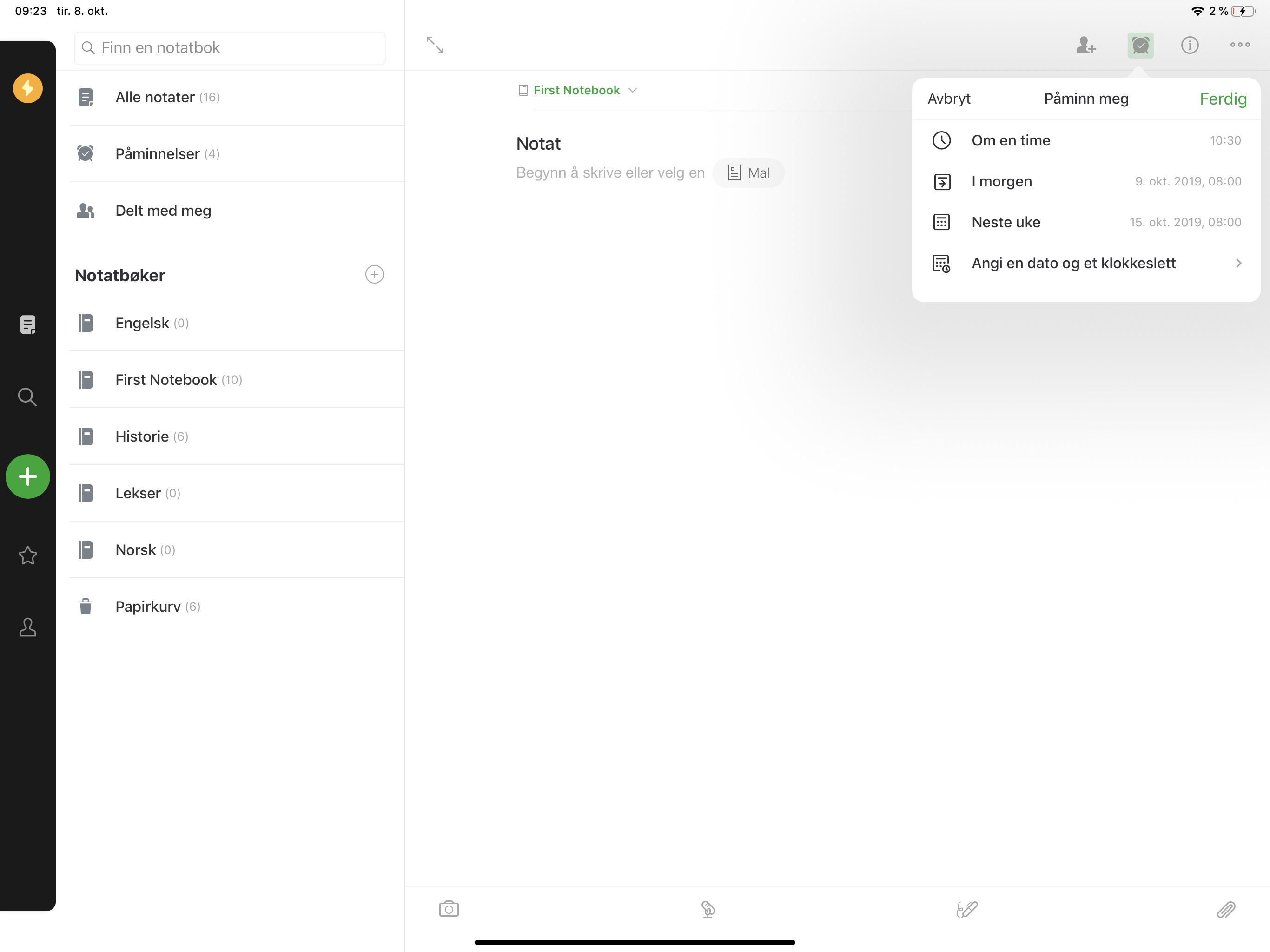Screen dimensions: 1270x952
Task: Record audio with the microphone icon
Action: pyautogui.click(x=708, y=910)
